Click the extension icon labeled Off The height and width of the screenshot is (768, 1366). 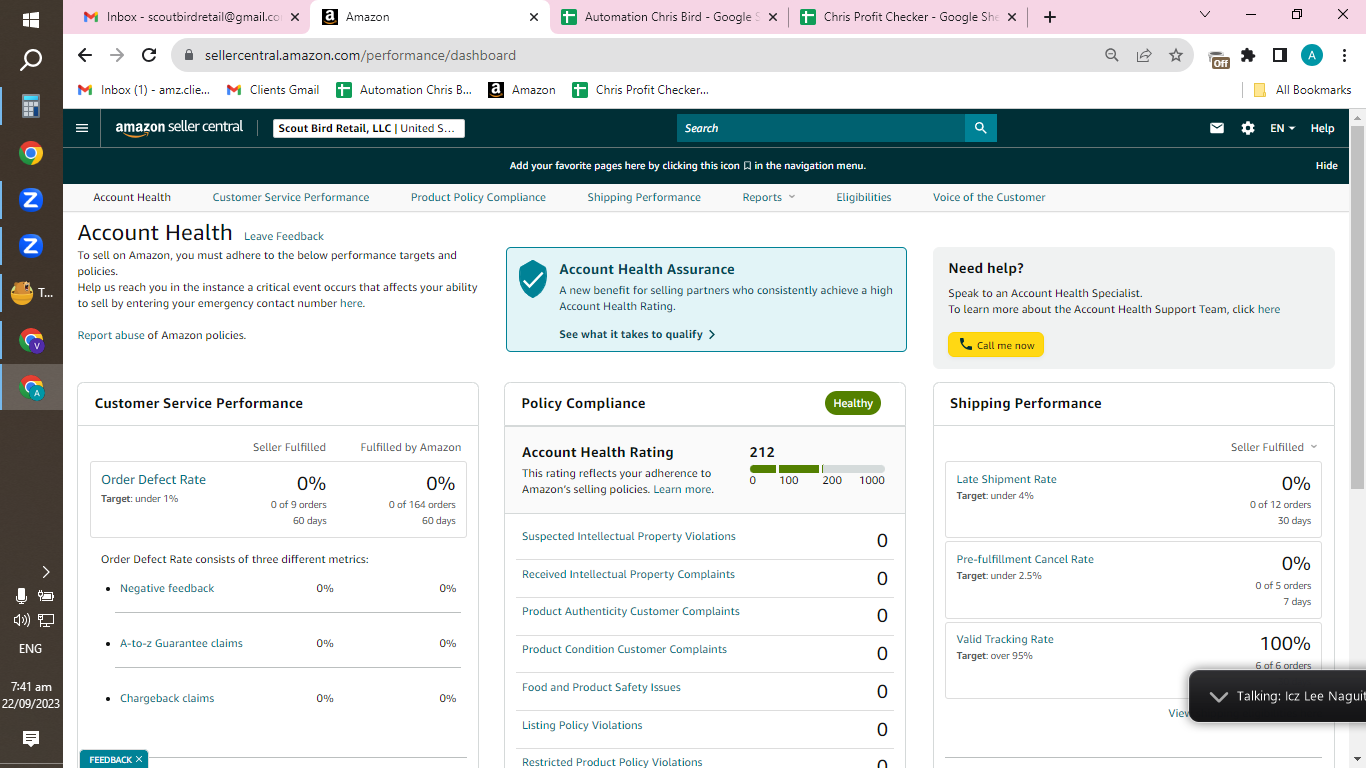point(1218,58)
